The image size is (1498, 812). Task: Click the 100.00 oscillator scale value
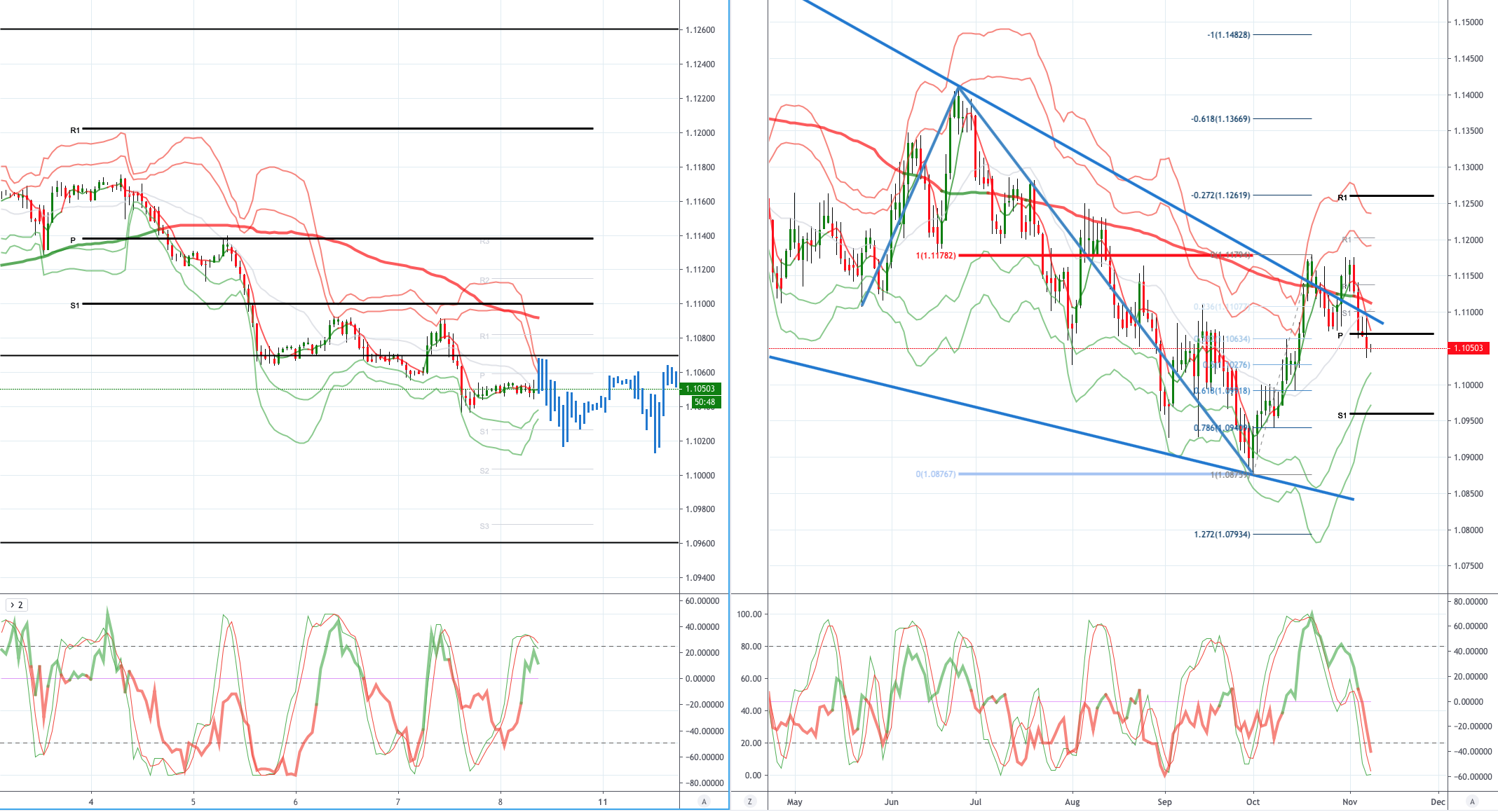(x=749, y=614)
